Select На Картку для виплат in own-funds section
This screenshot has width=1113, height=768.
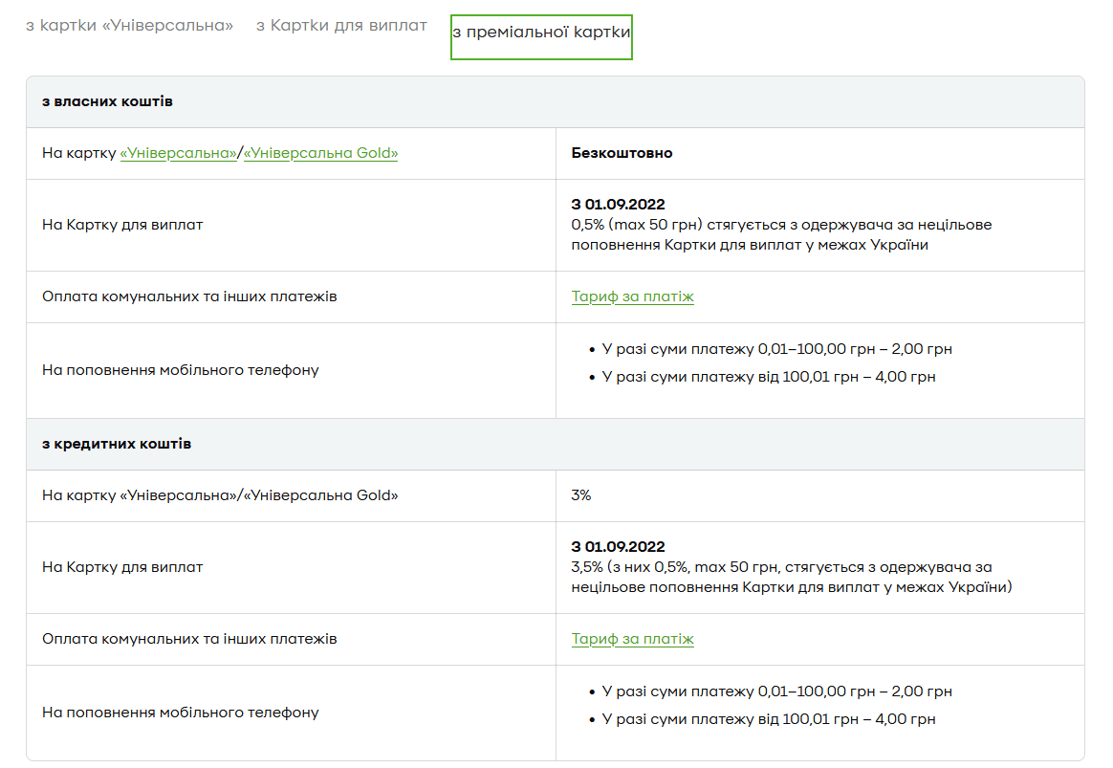coord(122,225)
